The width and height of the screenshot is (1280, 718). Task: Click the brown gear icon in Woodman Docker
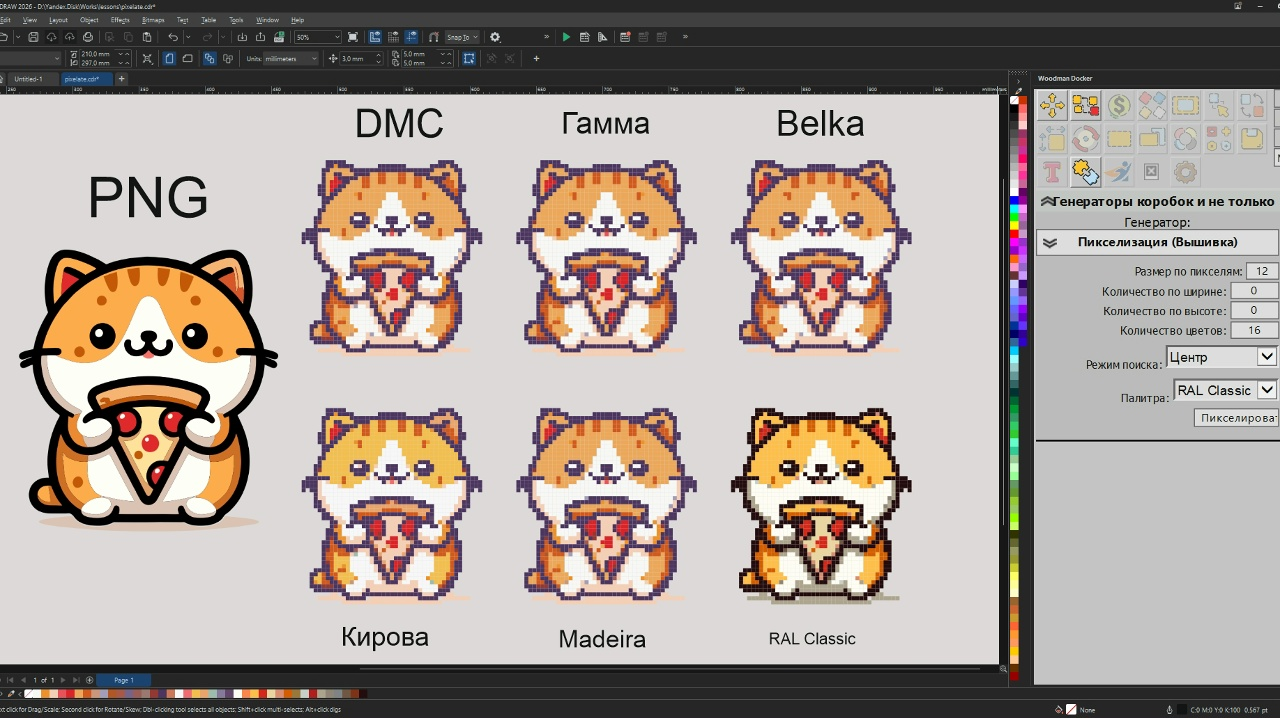point(1185,171)
